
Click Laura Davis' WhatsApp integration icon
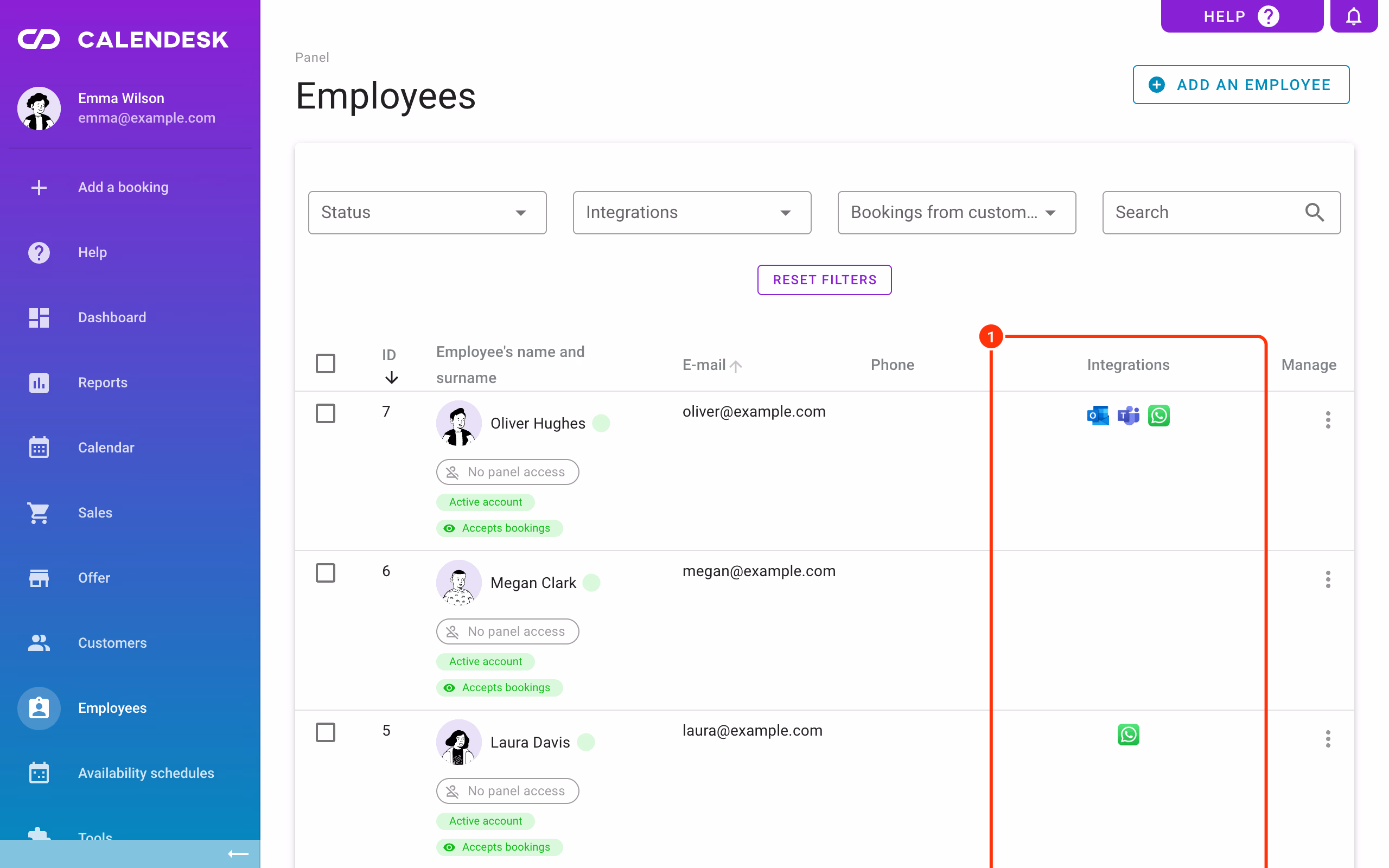pyautogui.click(x=1128, y=734)
